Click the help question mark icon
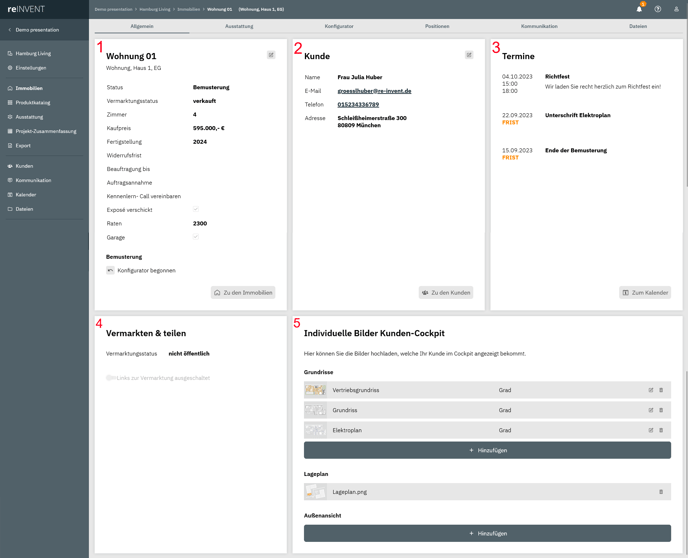The width and height of the screenshot is (688, 558). tap(658, 9)
